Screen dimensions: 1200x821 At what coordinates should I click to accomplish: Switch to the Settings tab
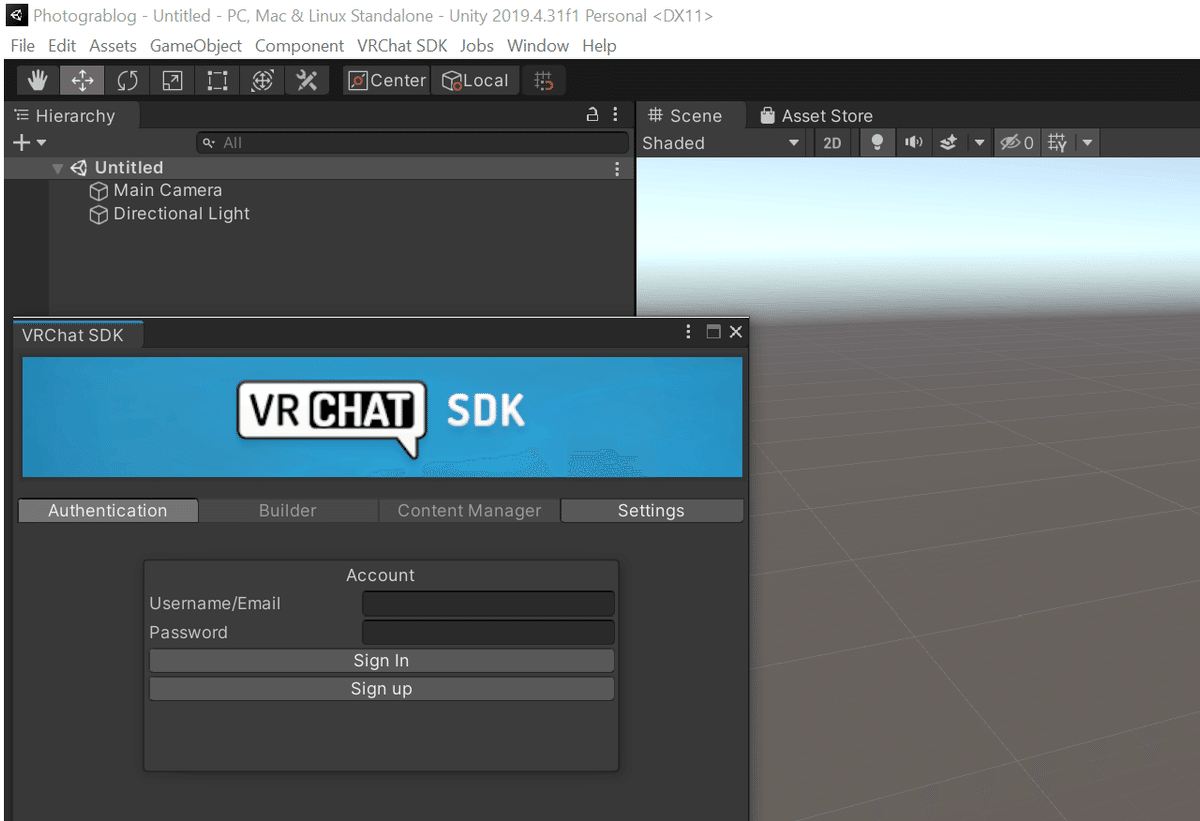(x=651, y=511)
